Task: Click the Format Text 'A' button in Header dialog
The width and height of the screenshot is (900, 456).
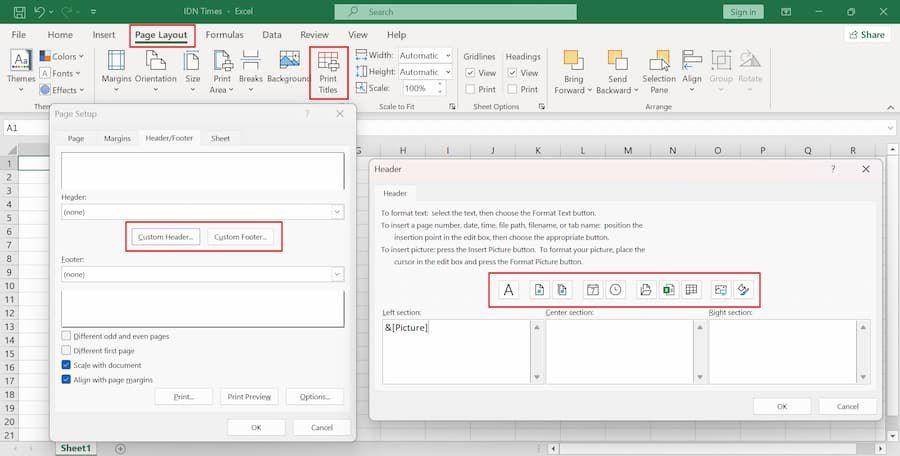Action: (x=509, y=290)
